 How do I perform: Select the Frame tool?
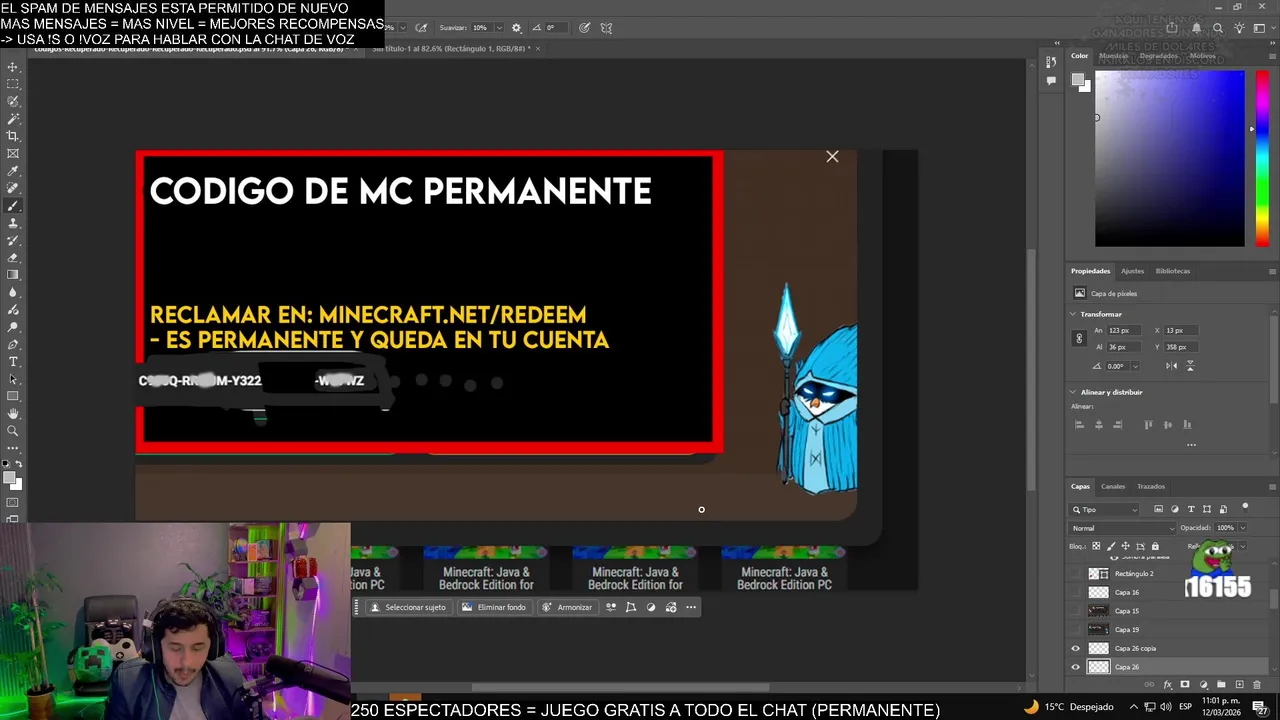click(13, 153)
